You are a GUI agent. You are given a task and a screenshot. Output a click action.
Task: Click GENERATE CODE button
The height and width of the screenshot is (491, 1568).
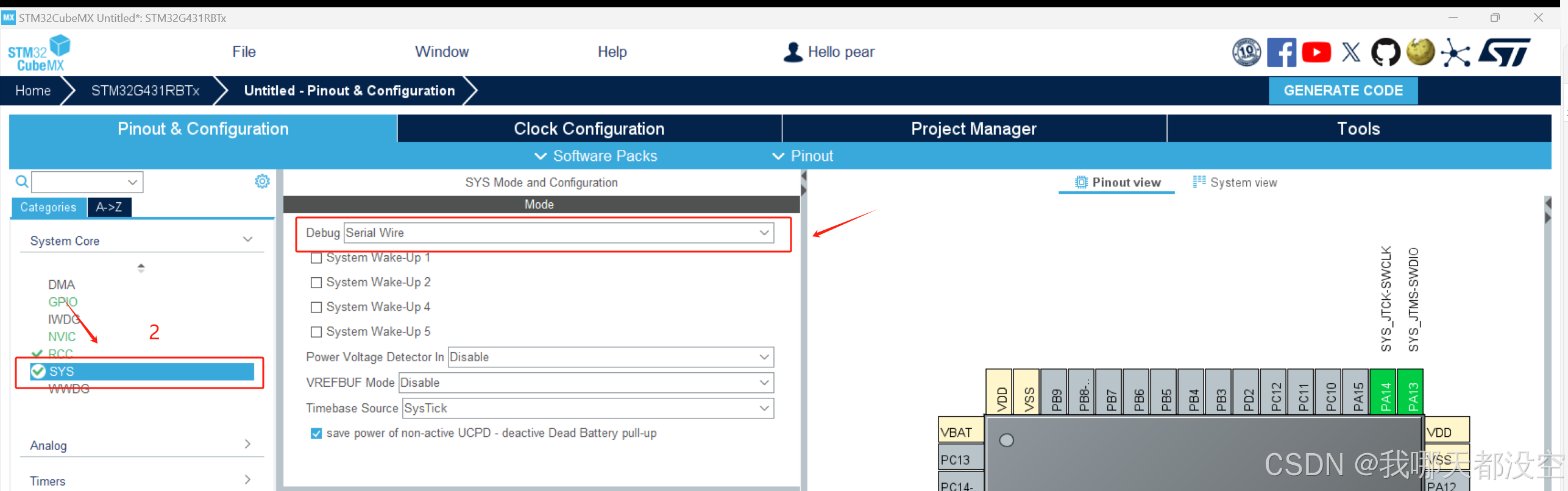tap(1343, 90)
